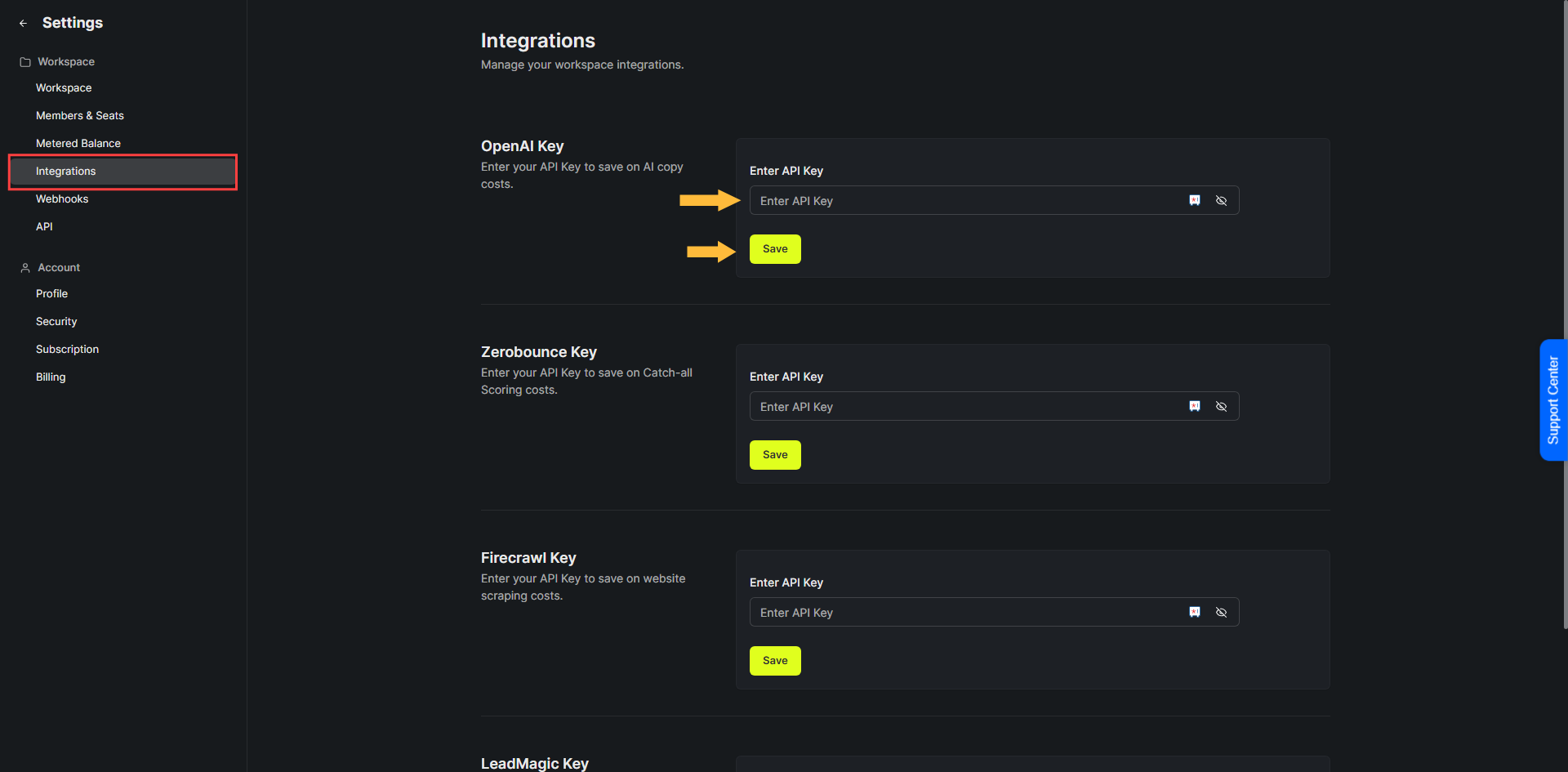This screenshot has width=1568, height=772.
Task: Open the API settings page
Action: click(x=44, y=227)
